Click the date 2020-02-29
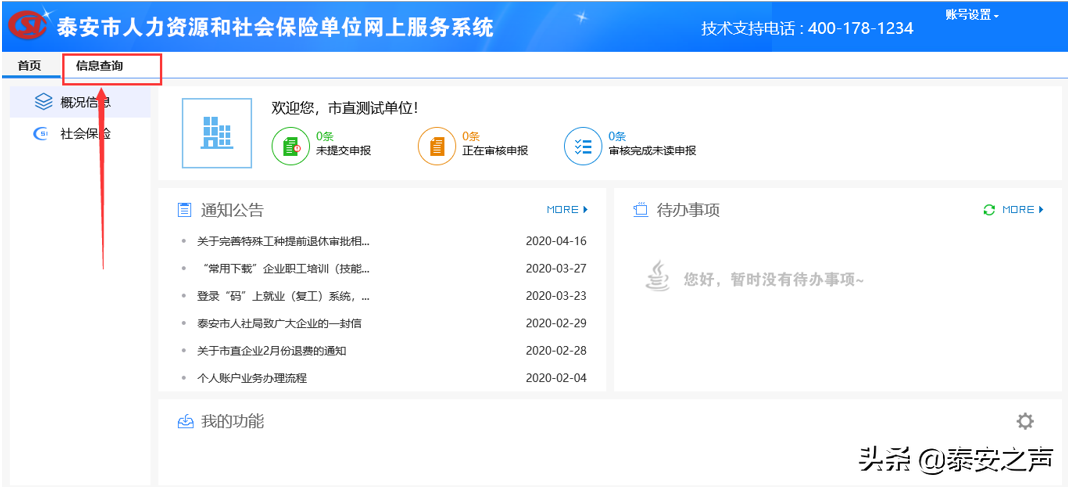1068x487 pixels. point(556,324)
